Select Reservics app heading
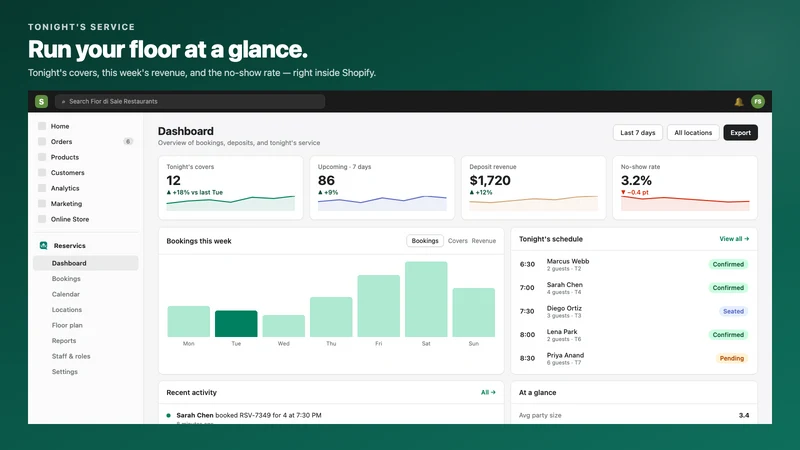 69,245
